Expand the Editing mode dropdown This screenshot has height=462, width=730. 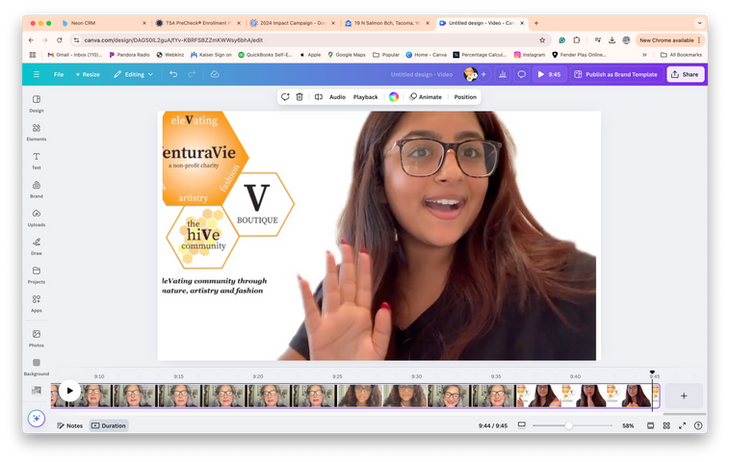click(133, 74)
